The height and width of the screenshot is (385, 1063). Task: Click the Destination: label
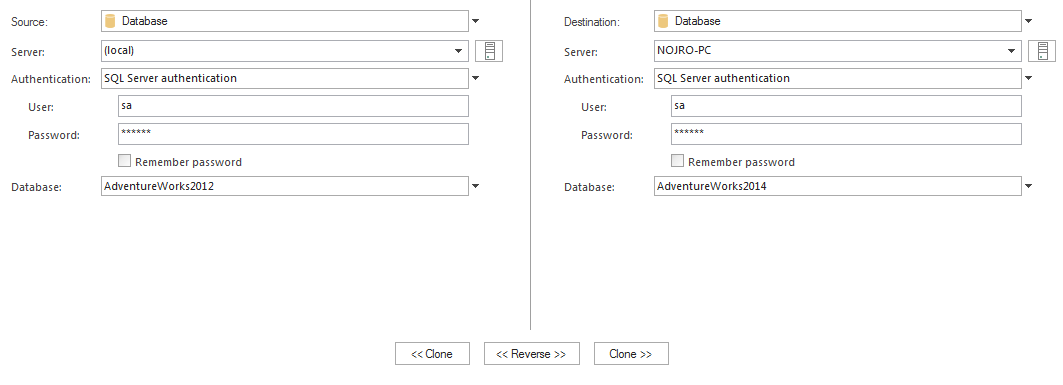592,22
